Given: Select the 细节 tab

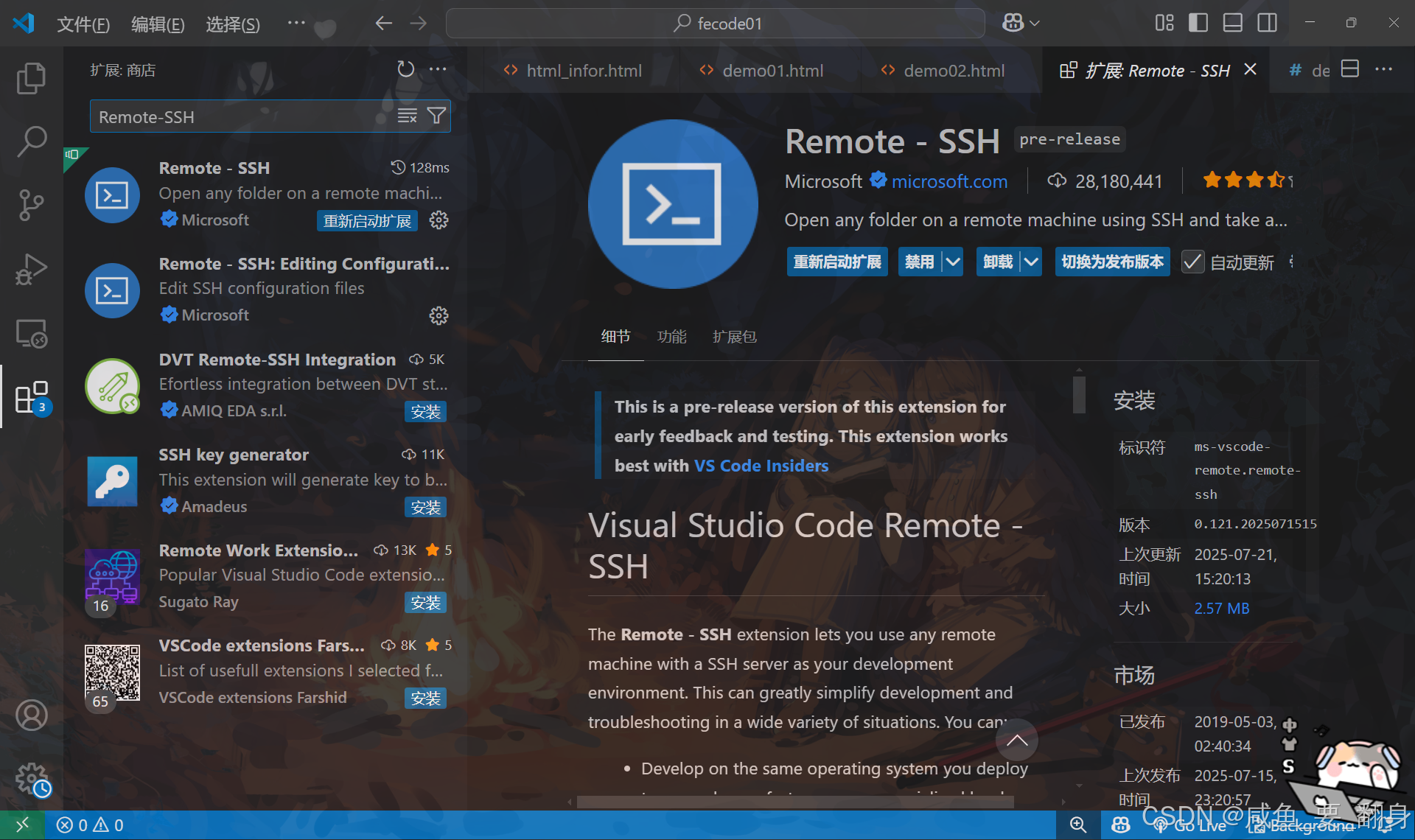Looking at the screenshot, I should click(x=615, y=337).
